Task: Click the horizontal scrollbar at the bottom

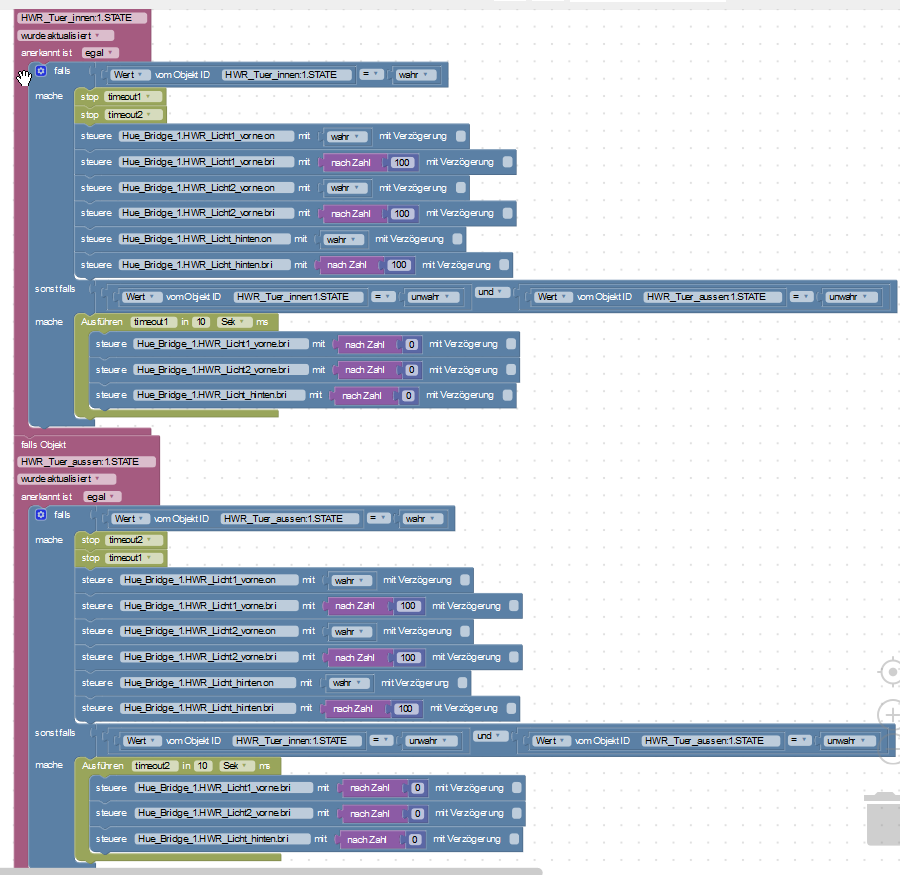Action: (x=271, y=871)
